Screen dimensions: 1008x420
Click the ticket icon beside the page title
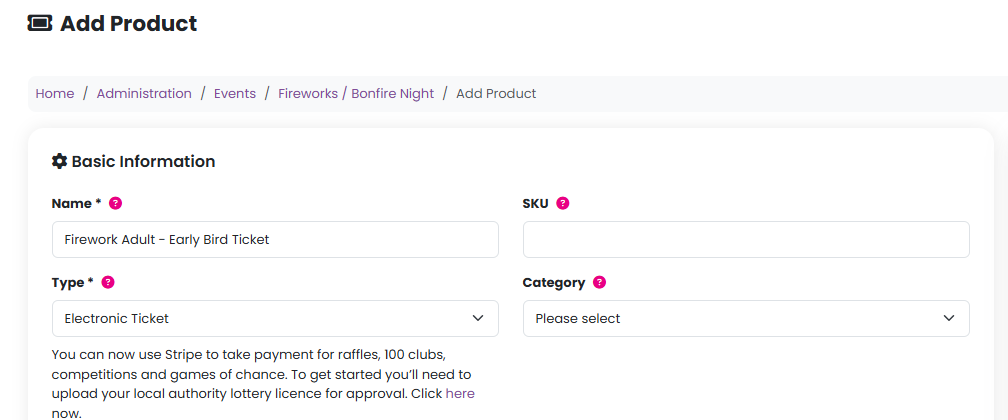[39, 23]
